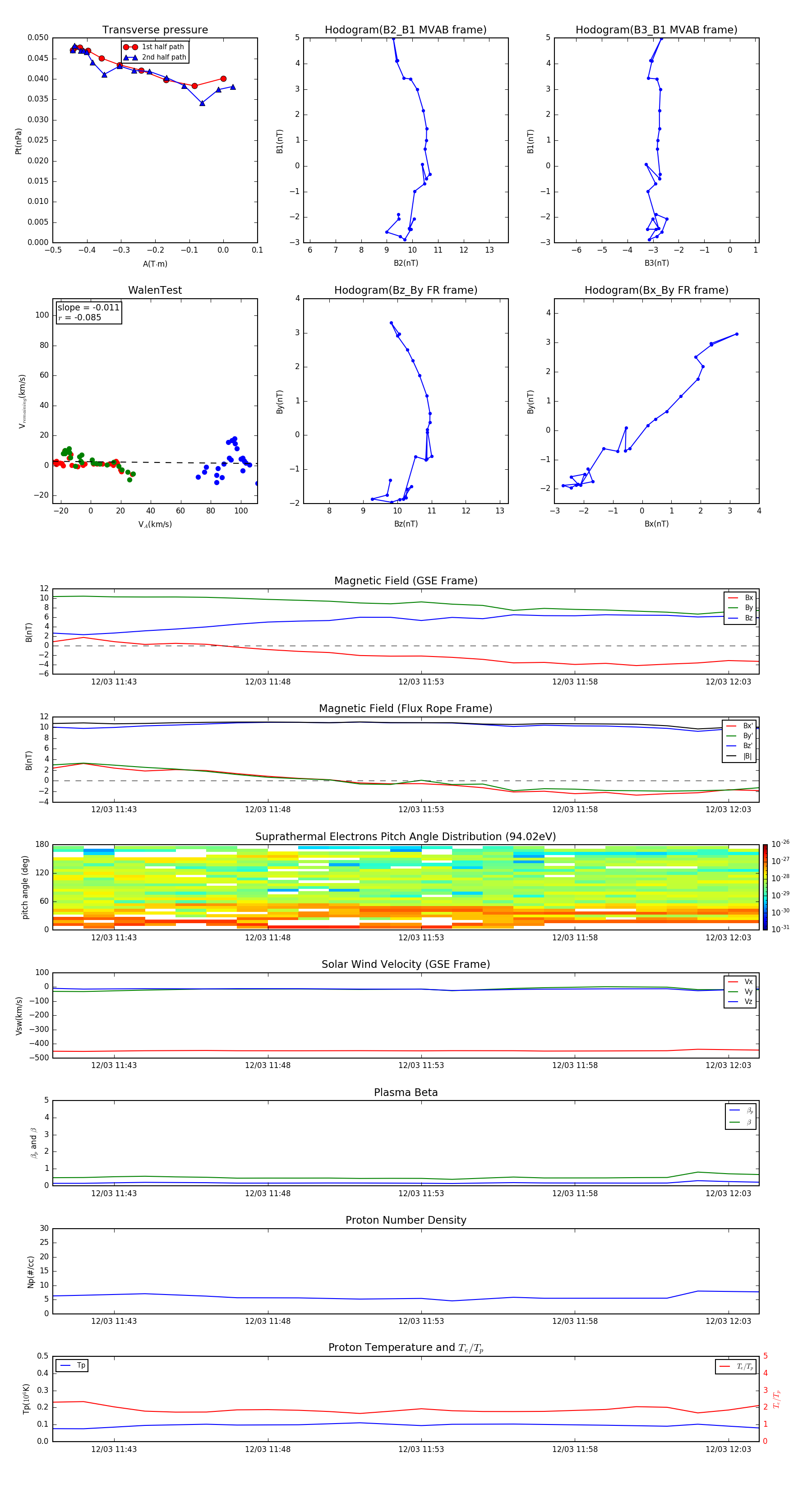
Task: Click the 'V_A(km/s)' axis label of WalenTest
Action: (x=155, y=524)
